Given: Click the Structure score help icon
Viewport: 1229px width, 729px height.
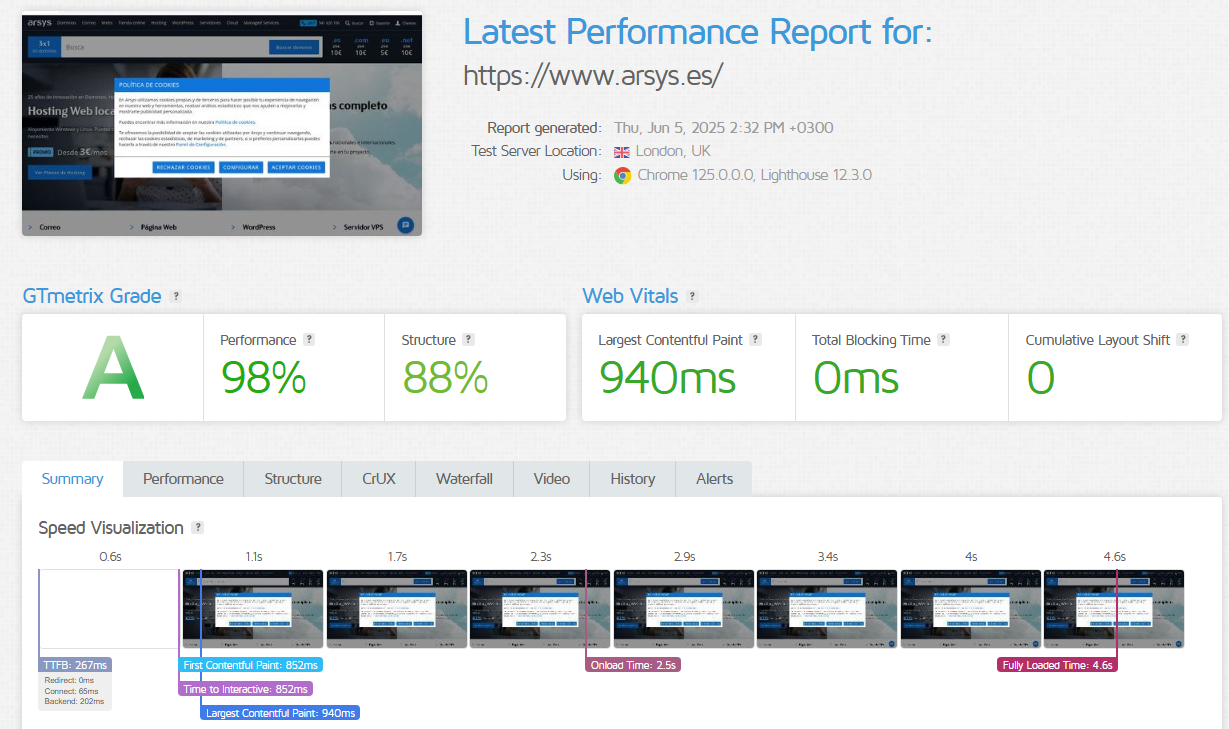Looking at the screenshot, I should [x=468, y=340].
